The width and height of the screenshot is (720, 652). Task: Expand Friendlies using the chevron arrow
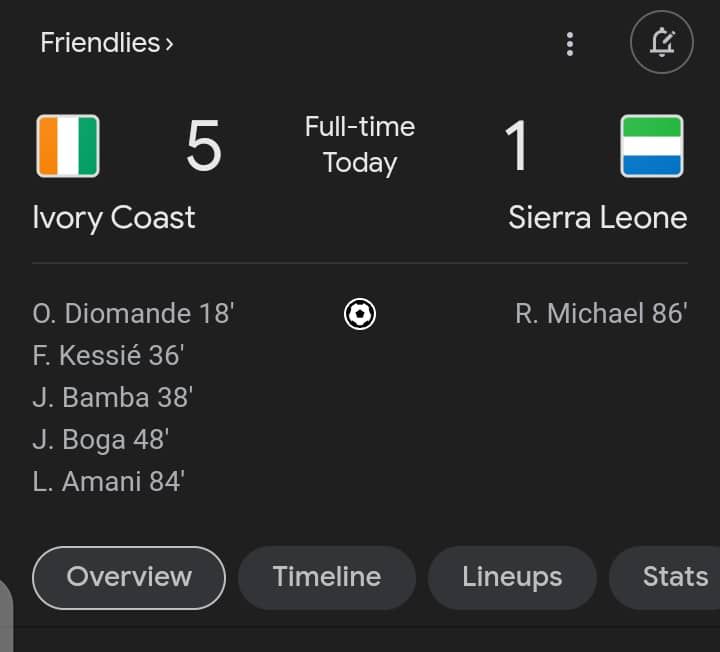click(x=169, y=44)
